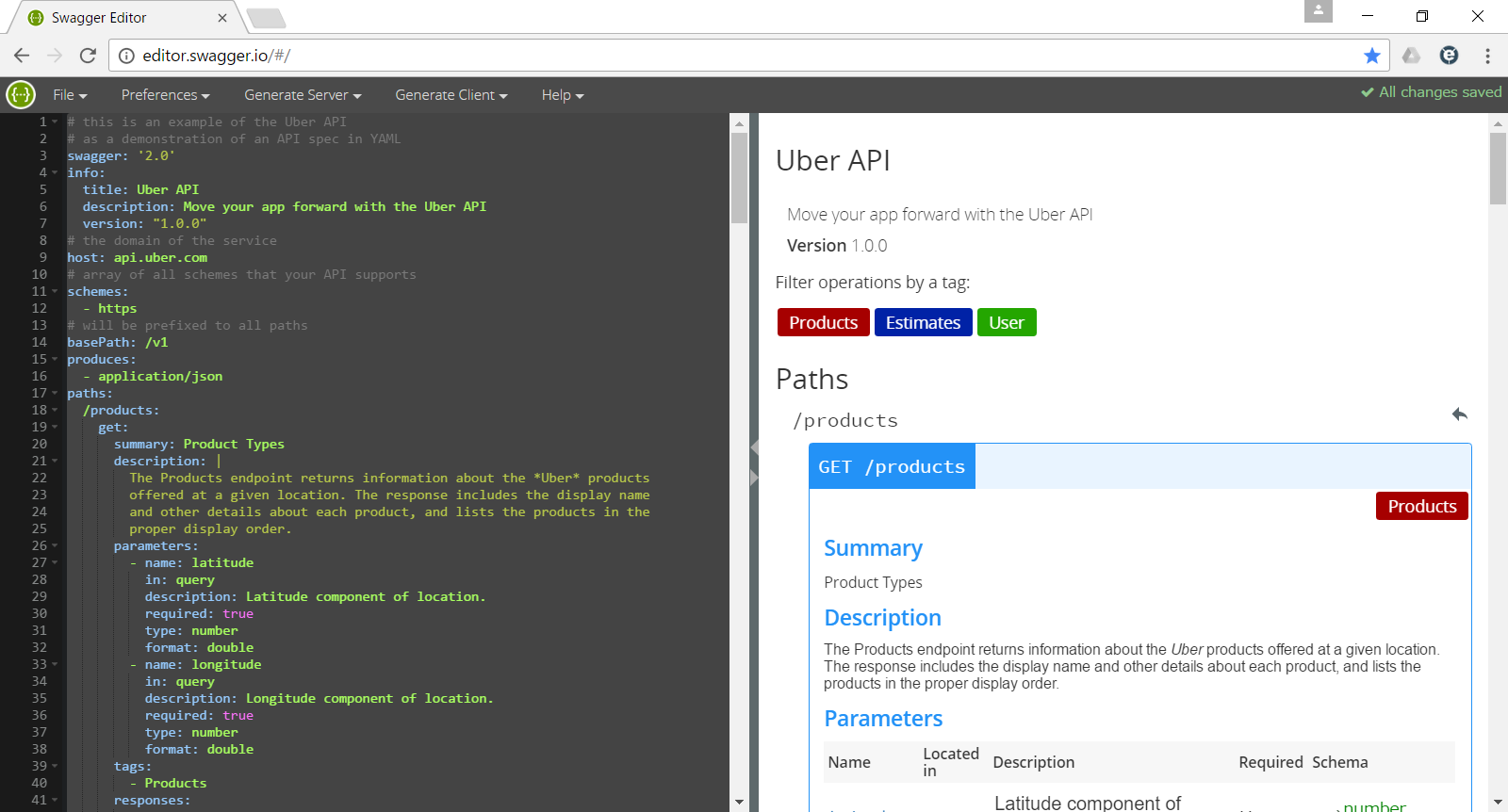1508x812 pixels.
Task: Open the File menu
Action: 70,95
